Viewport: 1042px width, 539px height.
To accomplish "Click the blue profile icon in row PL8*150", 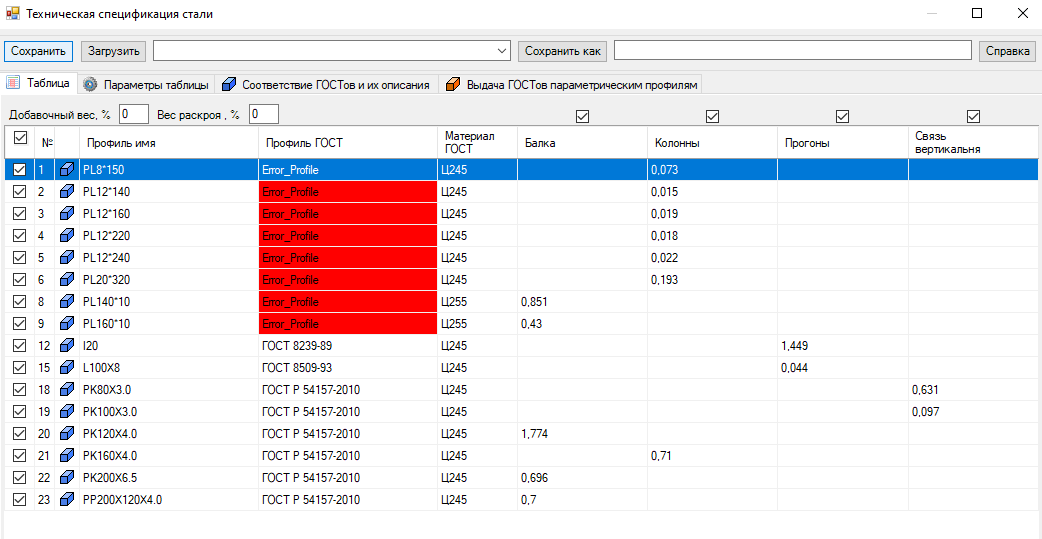I will pos(67,170).
